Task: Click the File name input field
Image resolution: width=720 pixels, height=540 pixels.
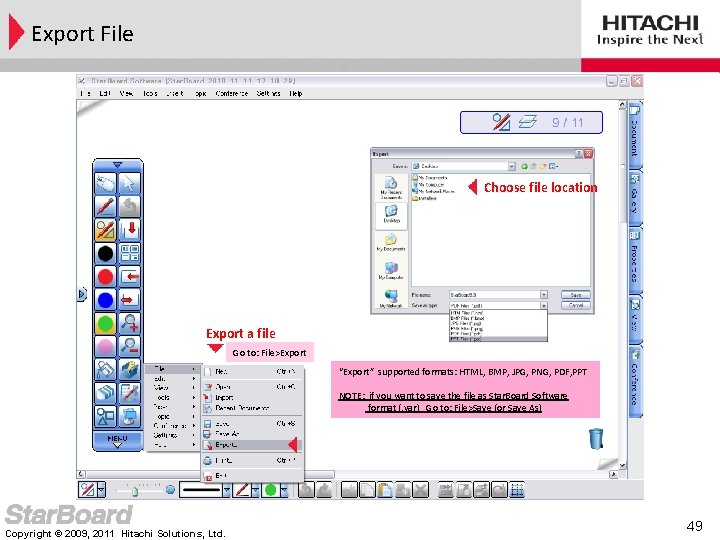Action: coord(495,295)
